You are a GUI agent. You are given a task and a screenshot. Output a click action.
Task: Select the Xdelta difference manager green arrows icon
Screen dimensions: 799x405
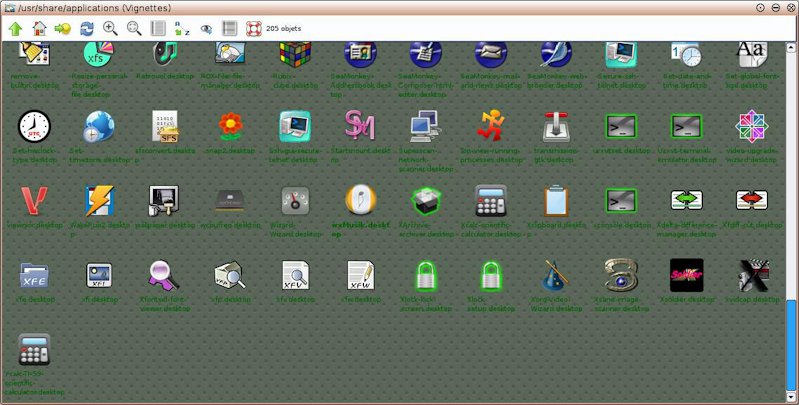point(686,200)
